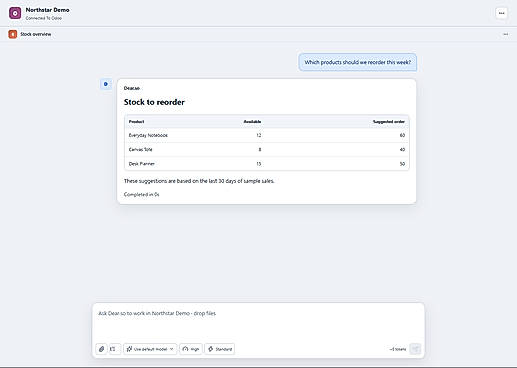Click the purple Northstar Demo app icon
The height and width of the screenshot is (368, 517).
[15, 13]
